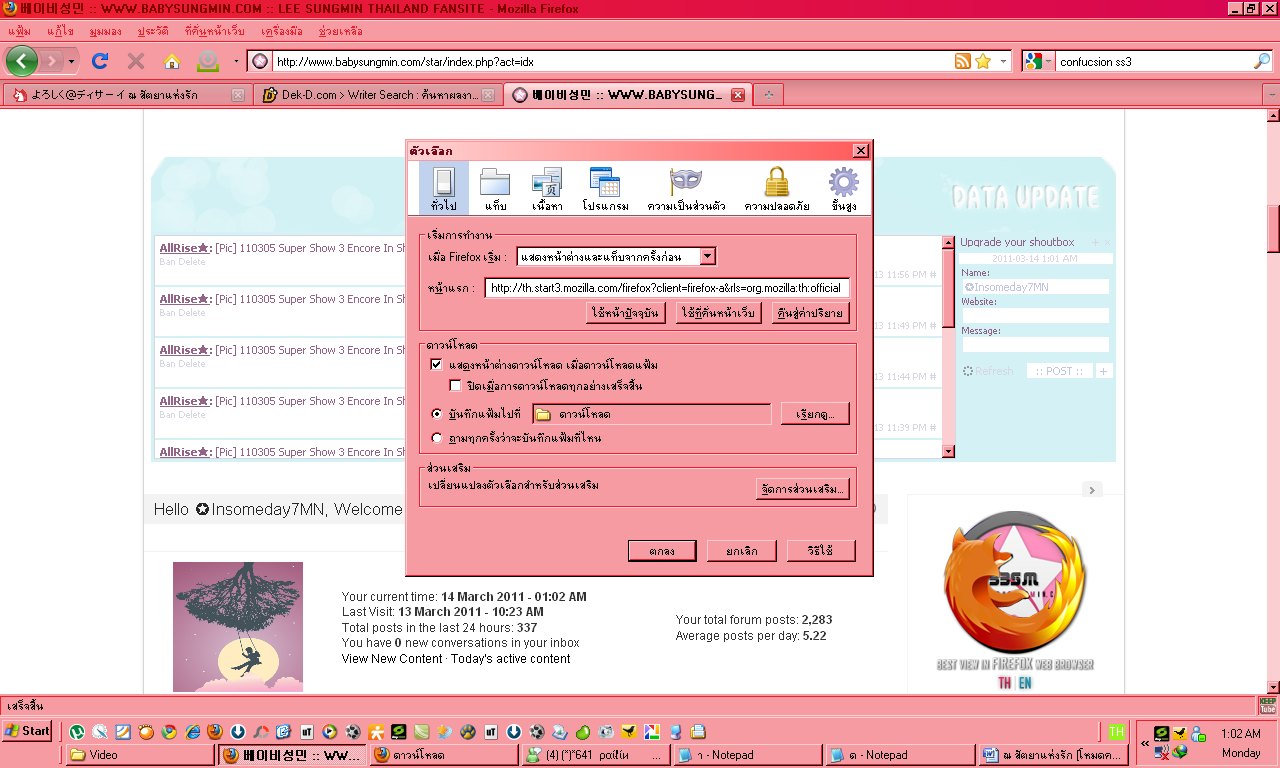Bookmark this page with the star icon

pyautogui.click(x=983, y=61)
